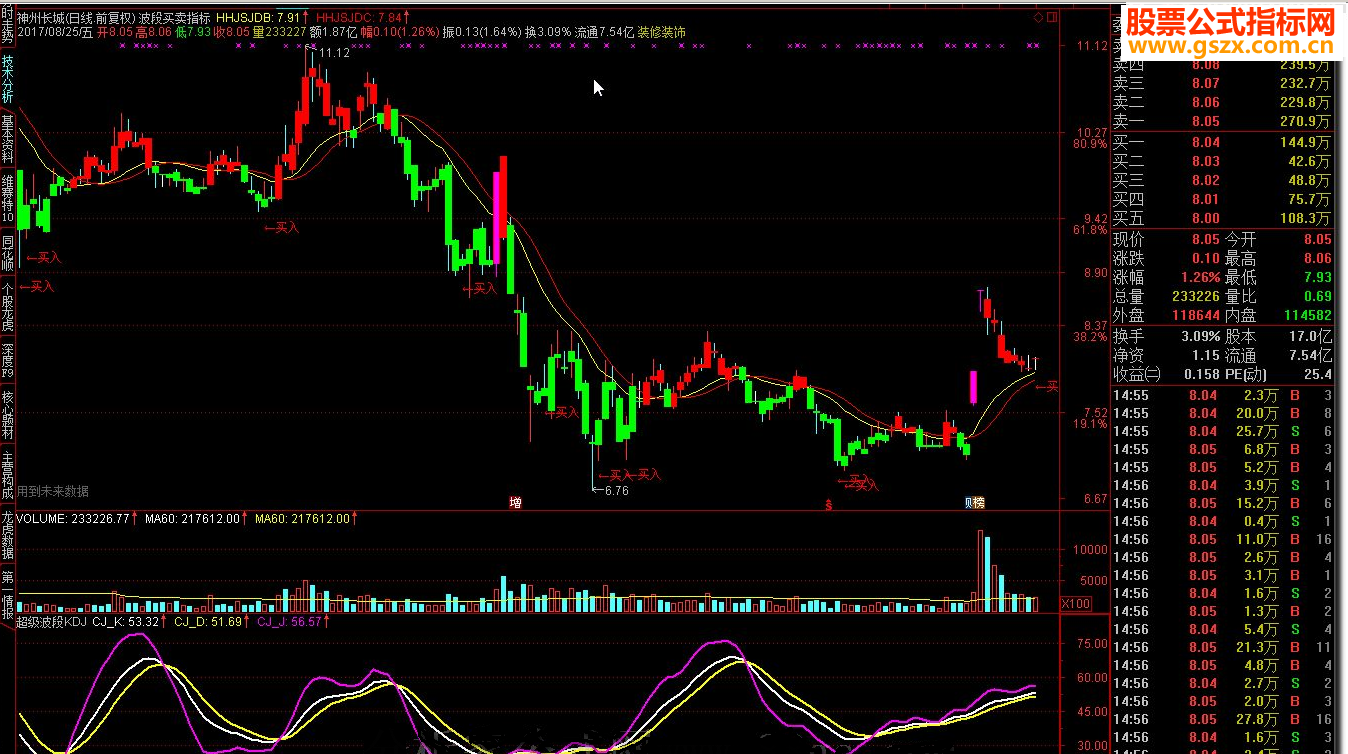The width and height of the screenshot is (1348, 754).
Task: Click the 买二 bid row at 8.03
Action: pos(1222,161)
